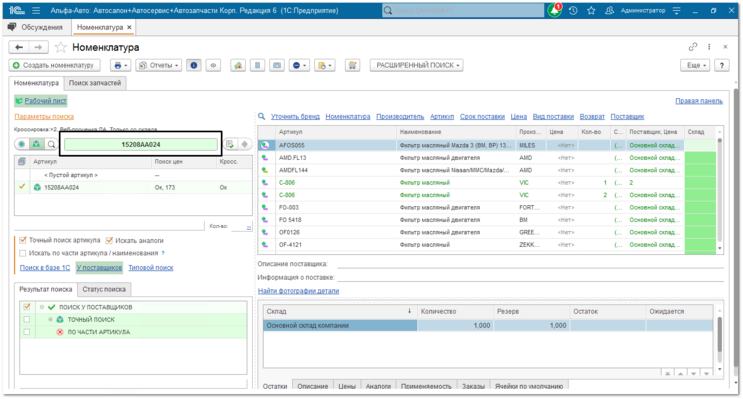Open Правая панель link

(x=699, y=100)
